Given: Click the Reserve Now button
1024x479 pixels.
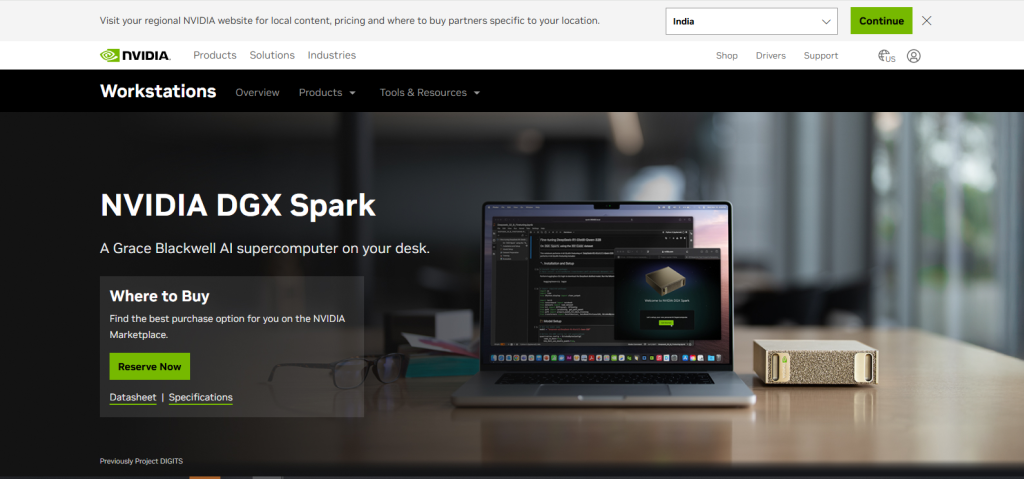Looking at the screenshot, I should (150, 367).
